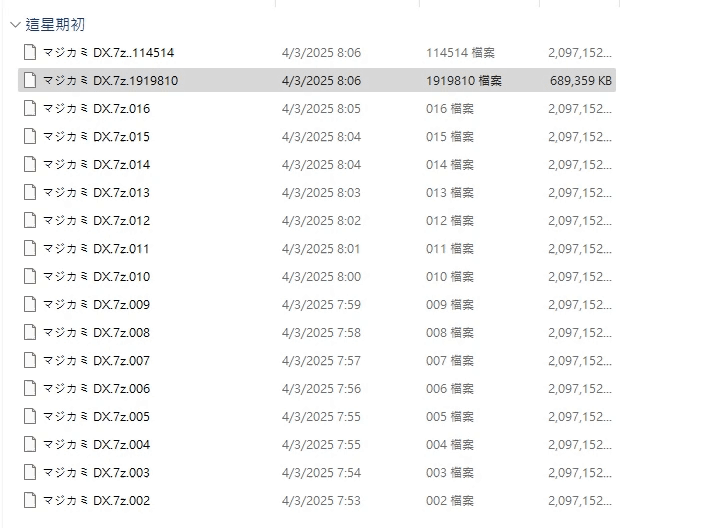Screen dimensions: 712x528
Task: Click file icon of マジカミ DX.7z.002
Action: point(30,500)
